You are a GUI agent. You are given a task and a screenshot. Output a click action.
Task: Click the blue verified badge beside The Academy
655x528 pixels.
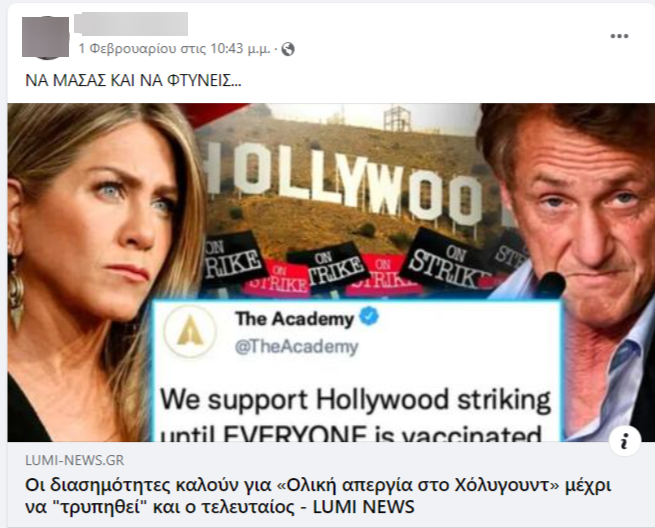click(369, 316)
